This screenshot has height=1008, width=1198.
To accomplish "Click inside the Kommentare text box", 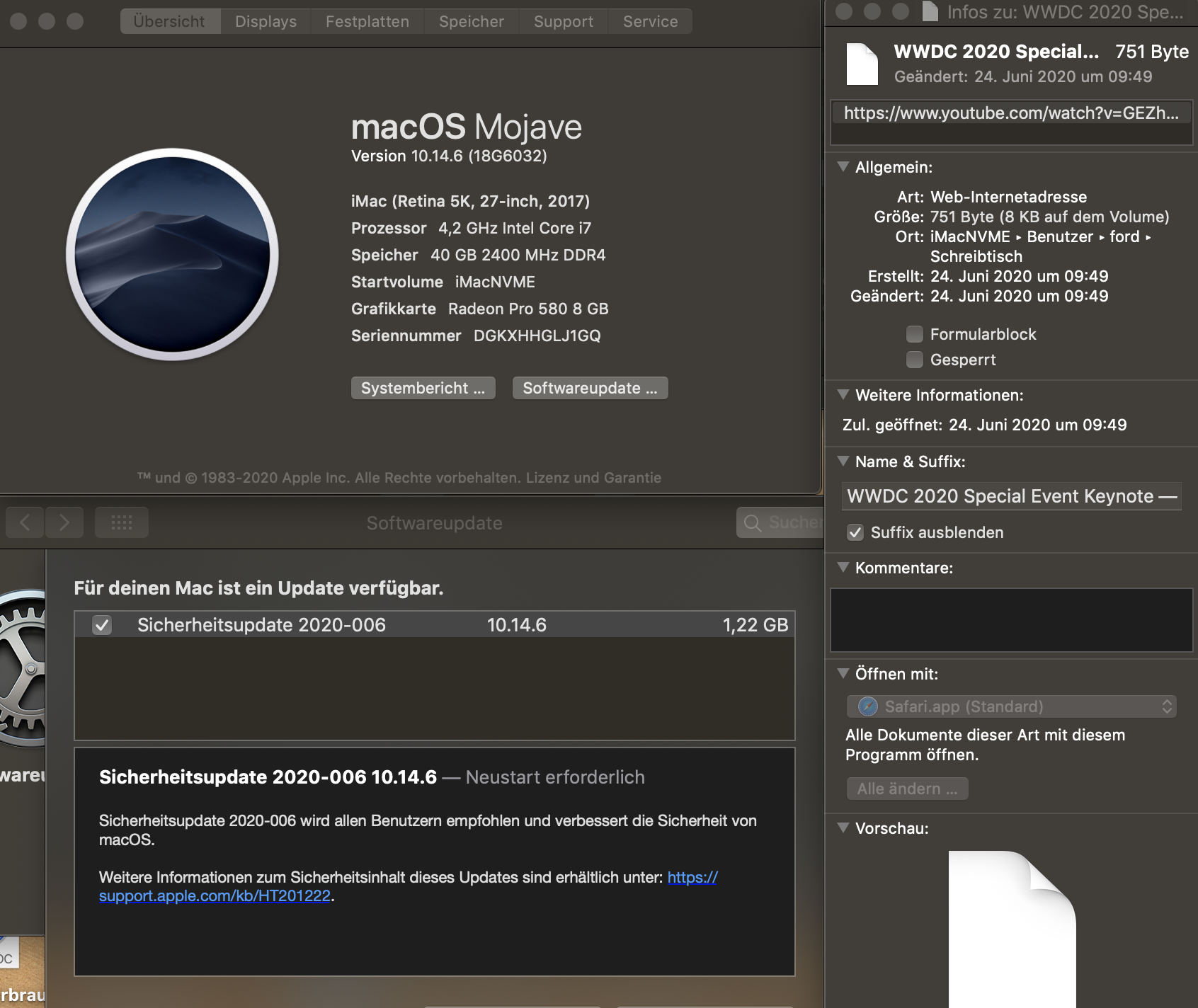I will click(1012, 620).
